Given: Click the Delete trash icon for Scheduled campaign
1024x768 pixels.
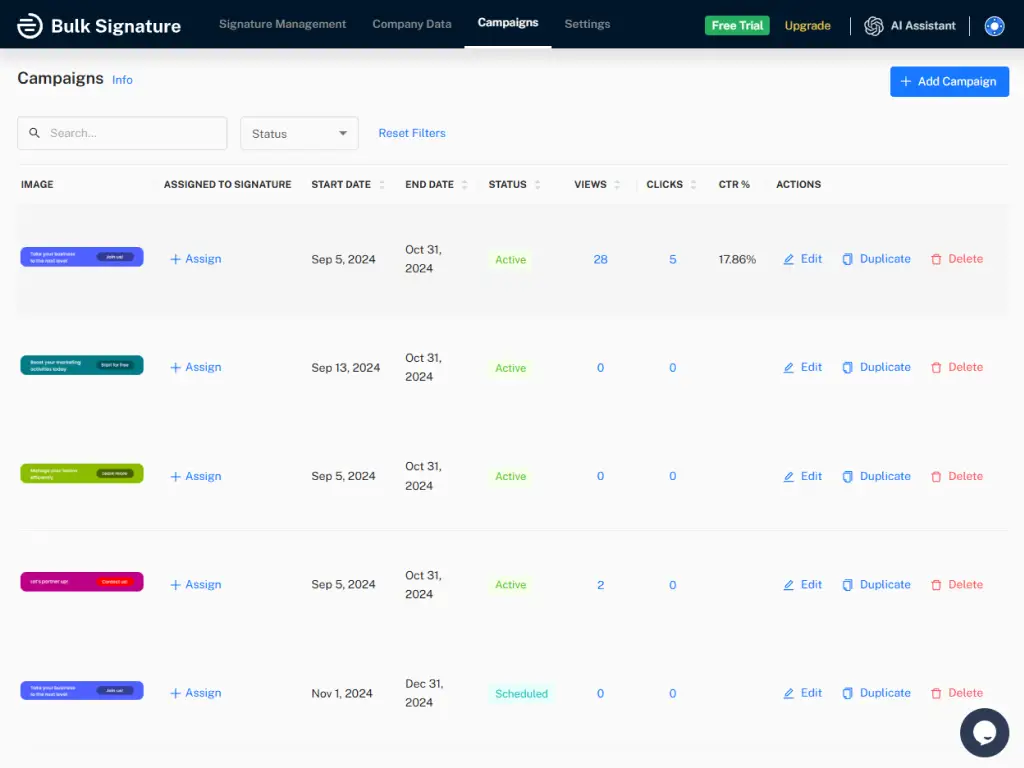Looking at the screenshot, I should pos(936,693).
